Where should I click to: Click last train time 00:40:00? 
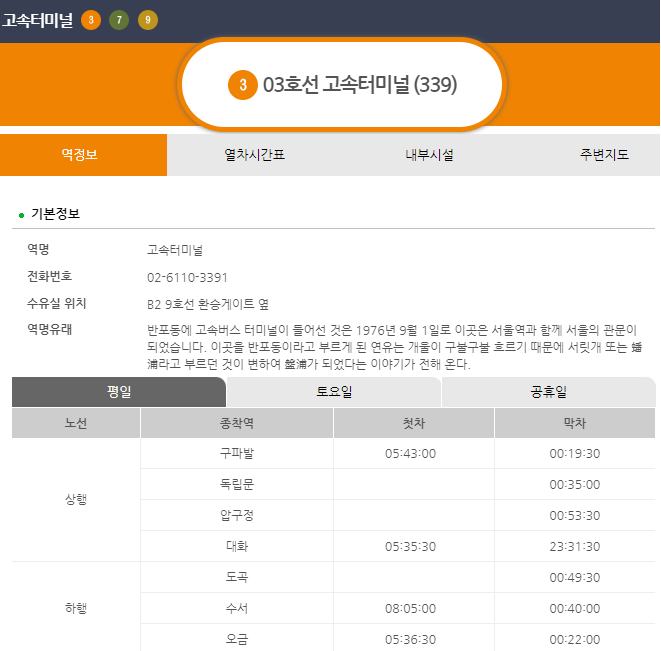pos(575,608)
